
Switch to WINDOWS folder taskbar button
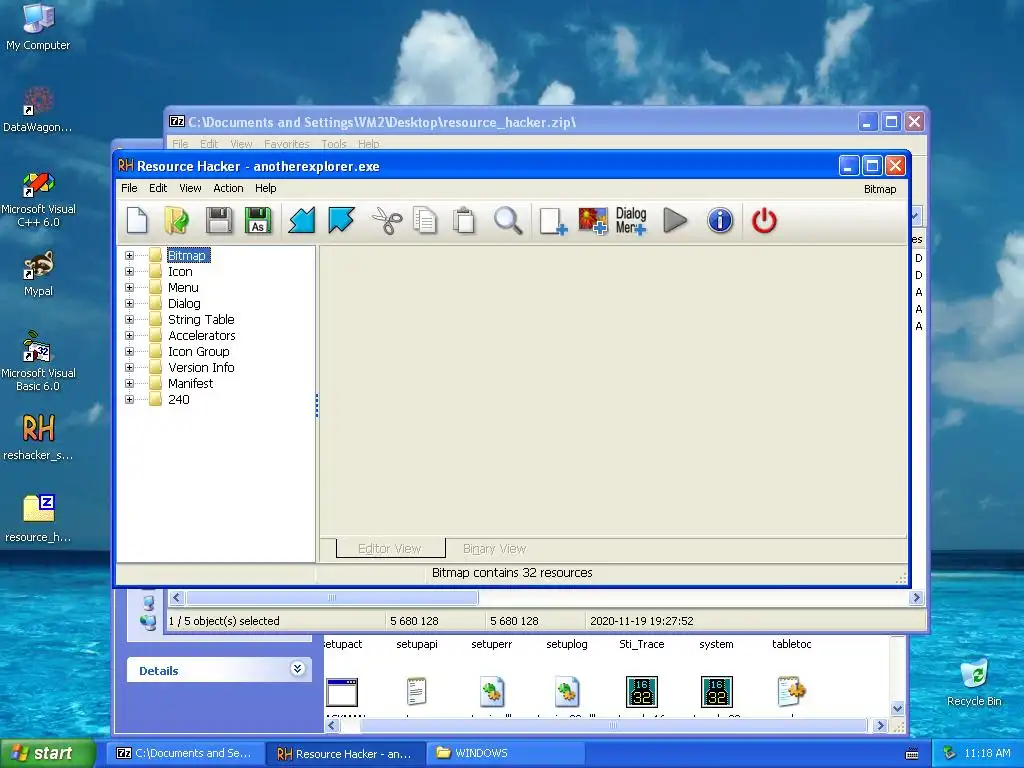[x=505, y=753]
